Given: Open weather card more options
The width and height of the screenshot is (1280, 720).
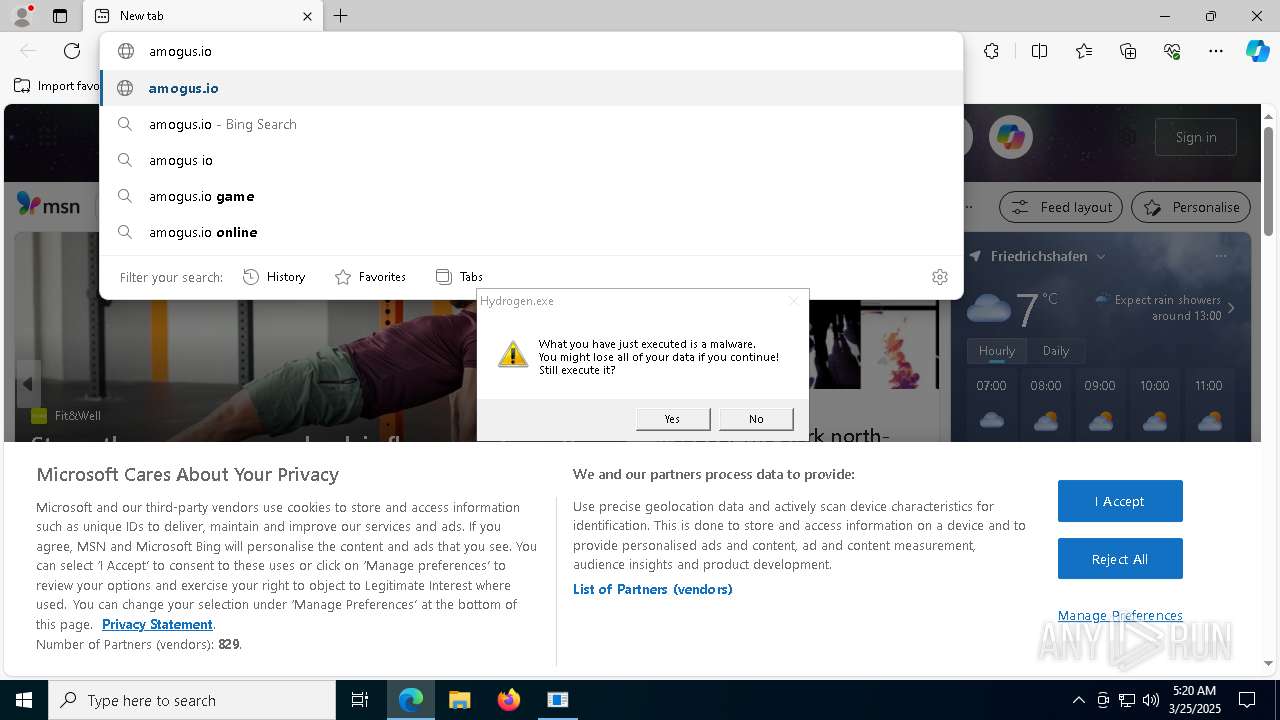Looking at the screenshot, I should (x=1221, y=257).
